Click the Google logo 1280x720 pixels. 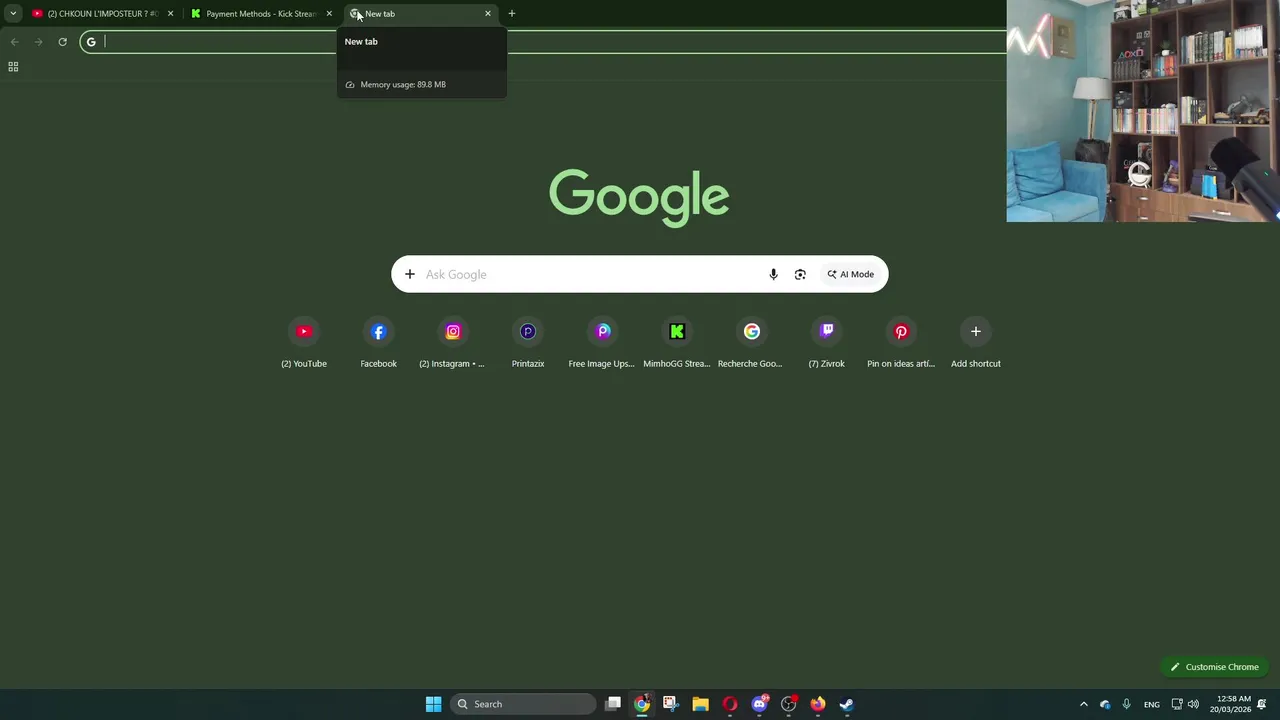(x=639, y=197)
